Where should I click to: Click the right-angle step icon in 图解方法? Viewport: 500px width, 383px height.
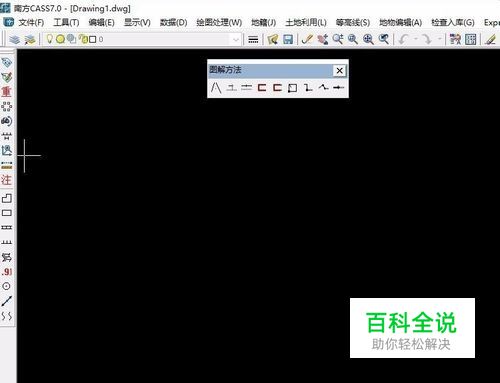(x=308, y=88)
